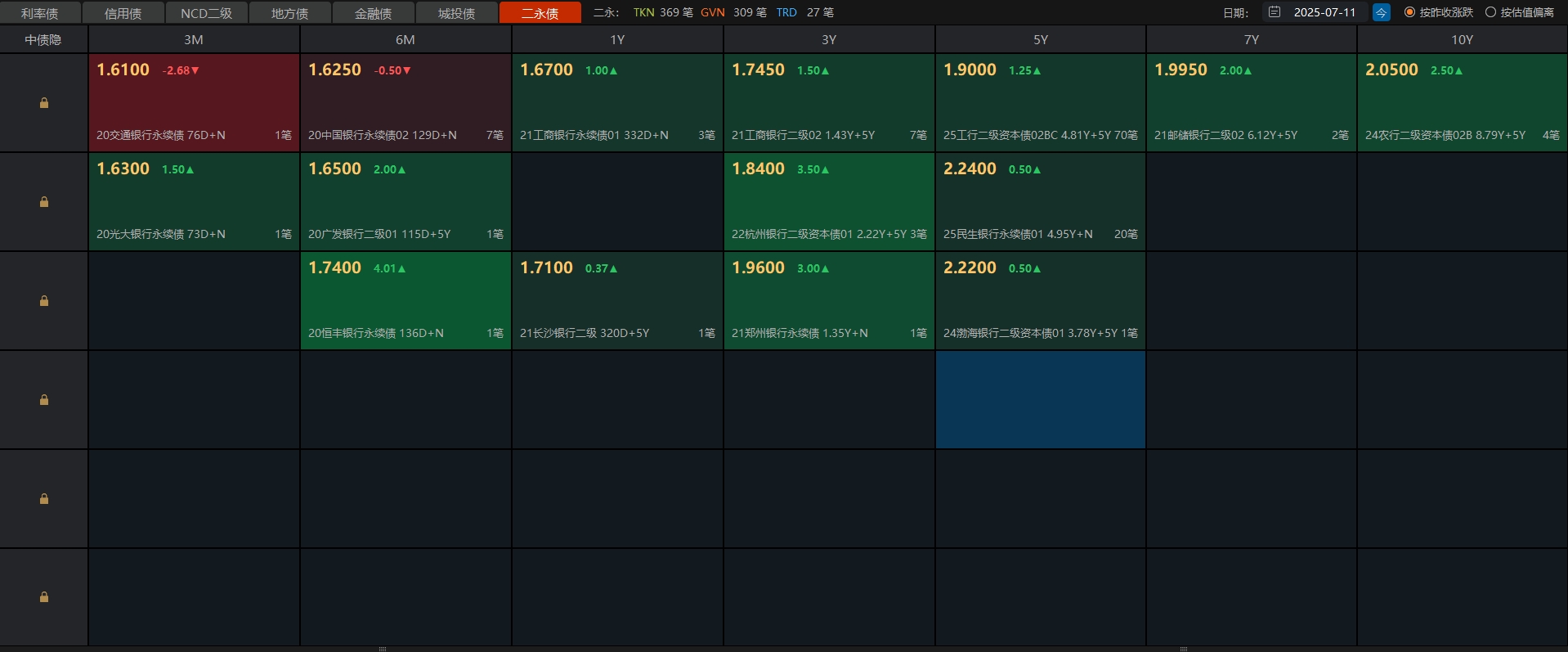
Task: Switch to the 金融债 tab
Action: [x=374, y=13]
